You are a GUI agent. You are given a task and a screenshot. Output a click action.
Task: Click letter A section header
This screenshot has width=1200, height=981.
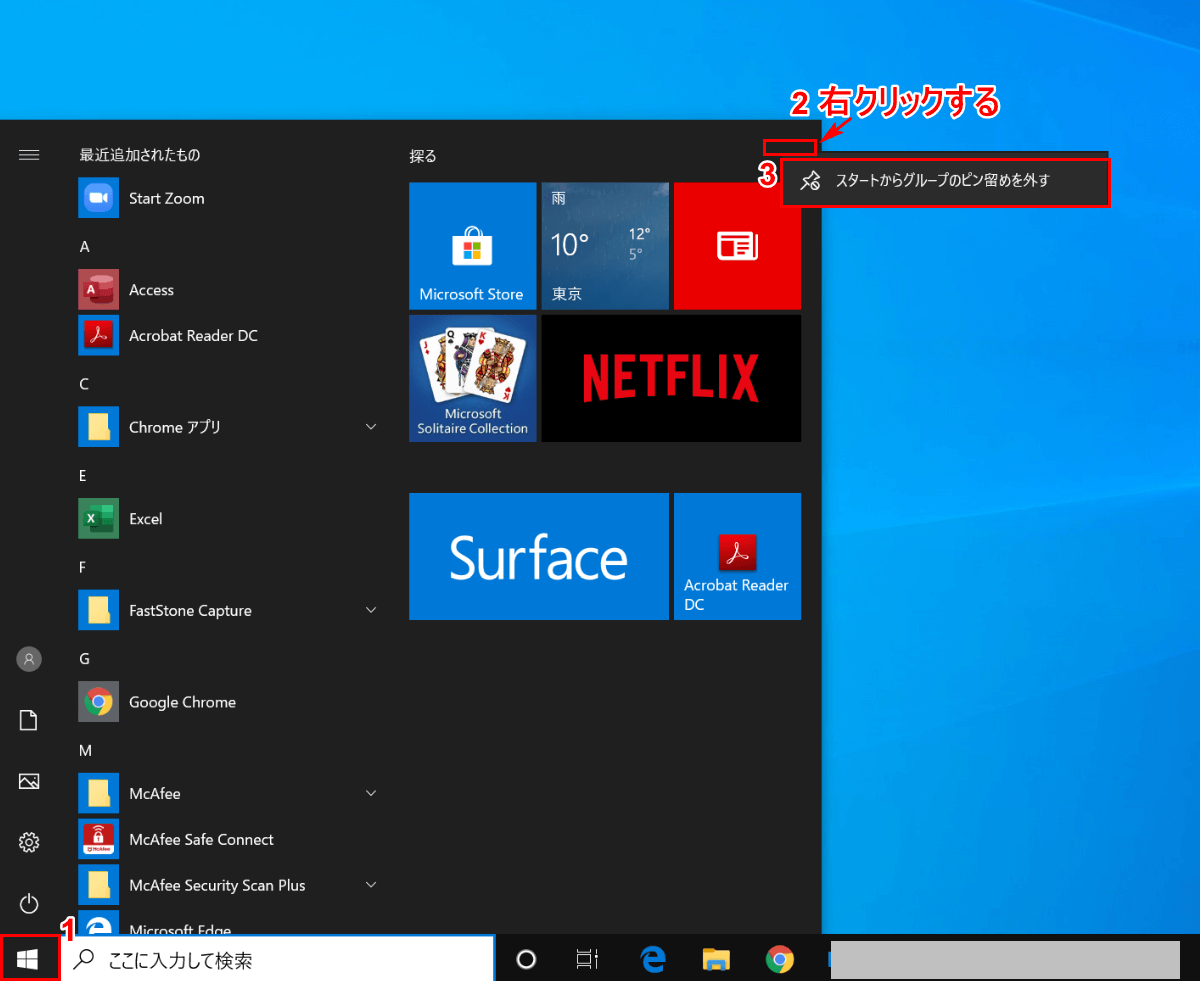pyautogui.click(x=85, y=246)
